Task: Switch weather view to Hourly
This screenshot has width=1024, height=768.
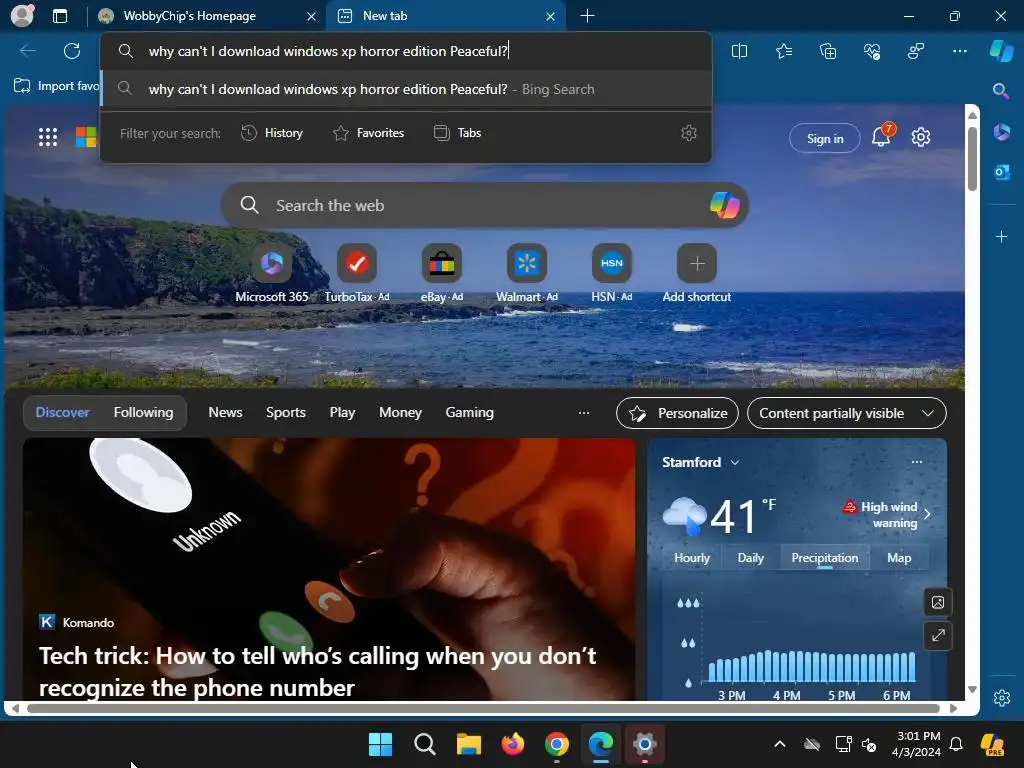Action: pos(692,558)
